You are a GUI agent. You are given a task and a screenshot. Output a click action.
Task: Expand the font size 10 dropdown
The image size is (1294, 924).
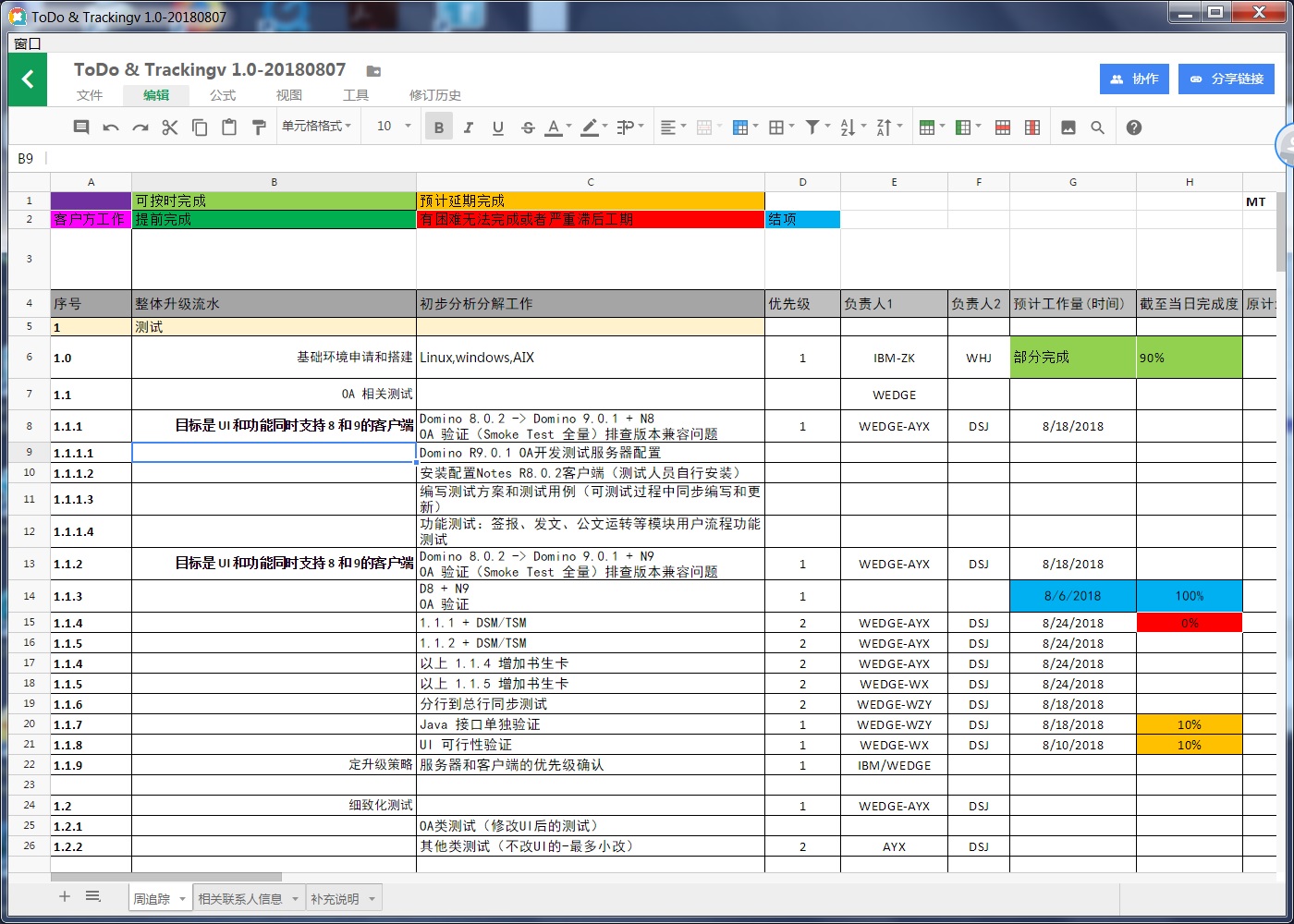(x=394, y=127)
